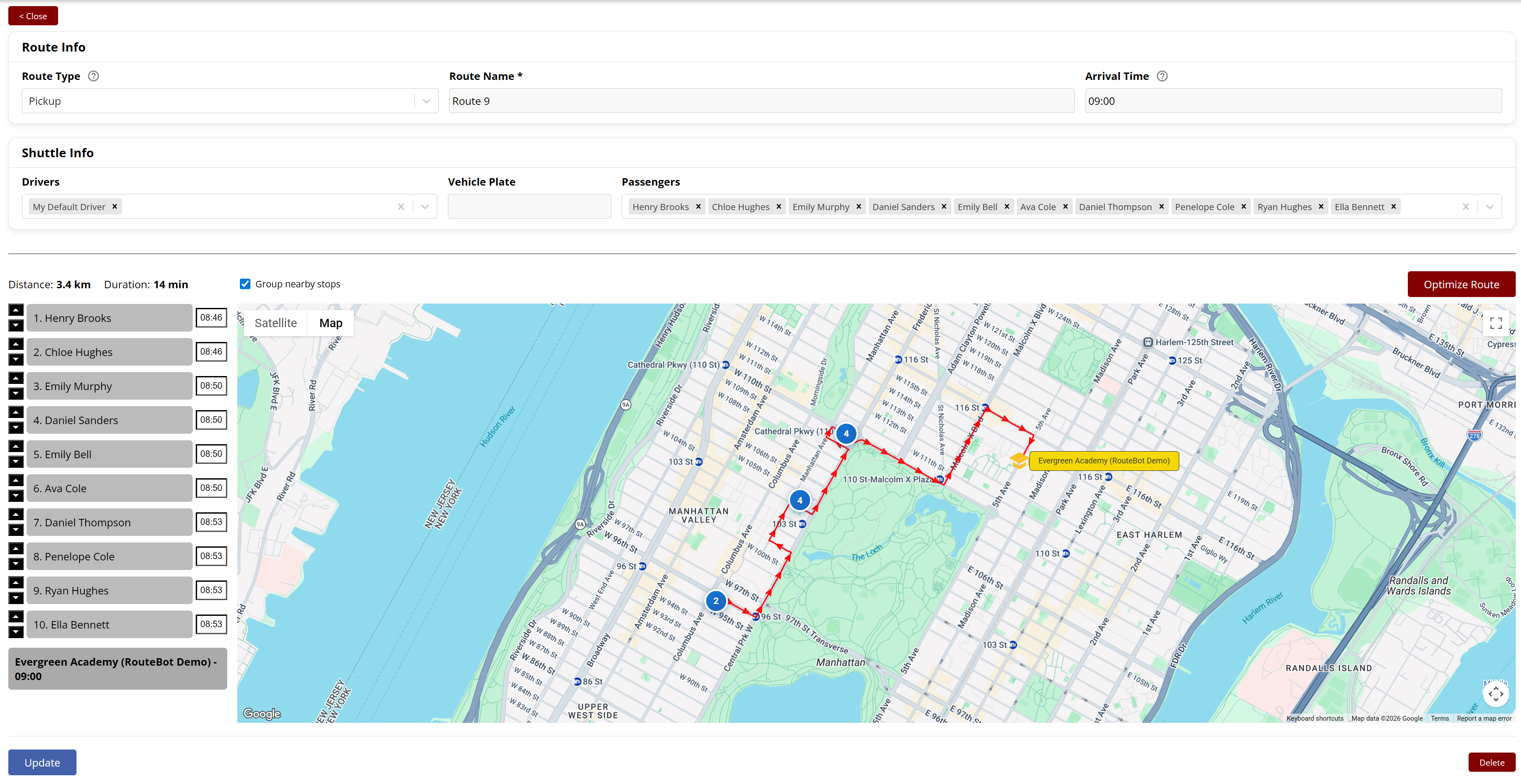Select the Map view tab
This screenshot has height=784, width=1521.
coord(331,323)
